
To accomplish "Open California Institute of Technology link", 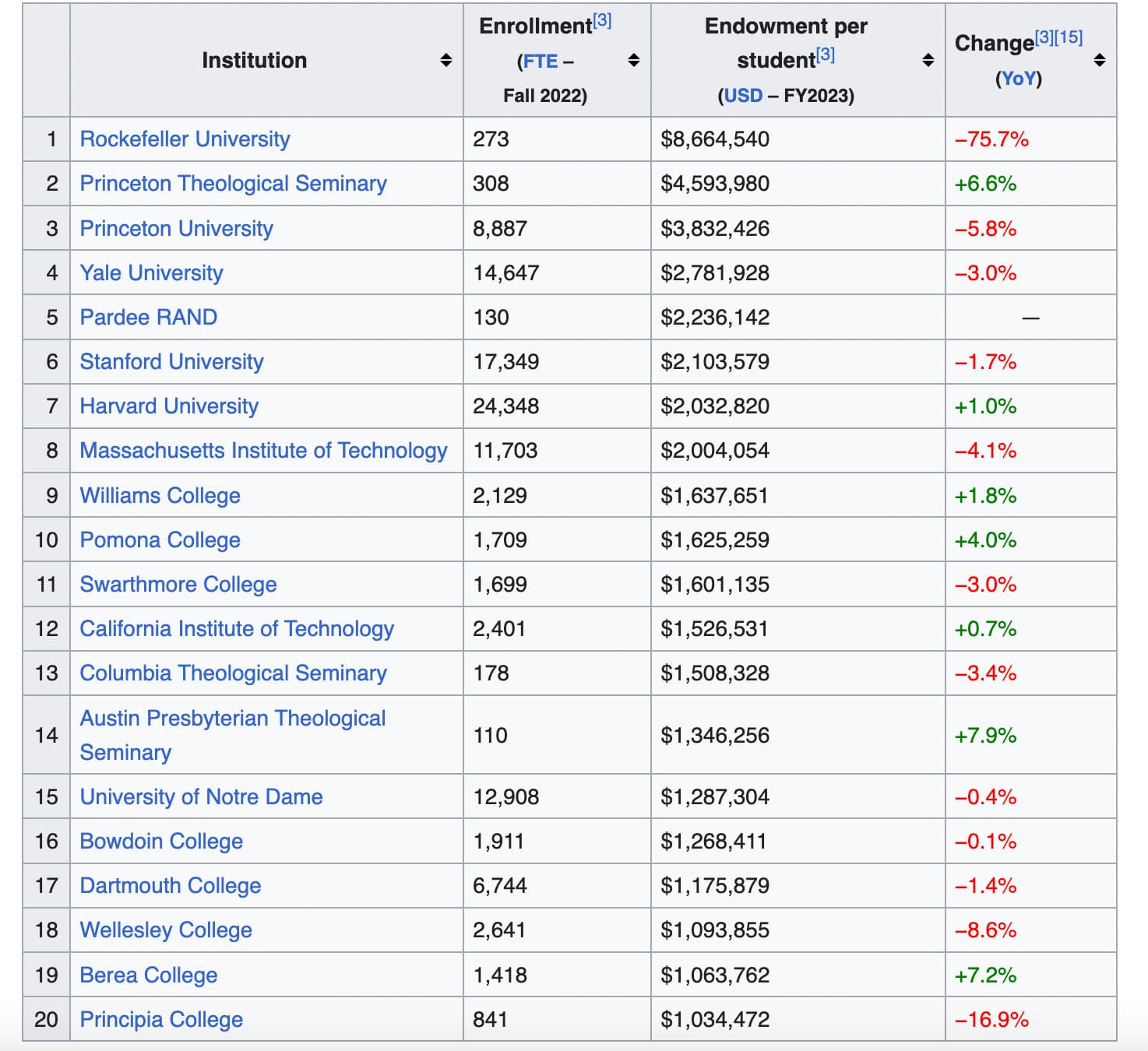I will [x=237, y=629].
